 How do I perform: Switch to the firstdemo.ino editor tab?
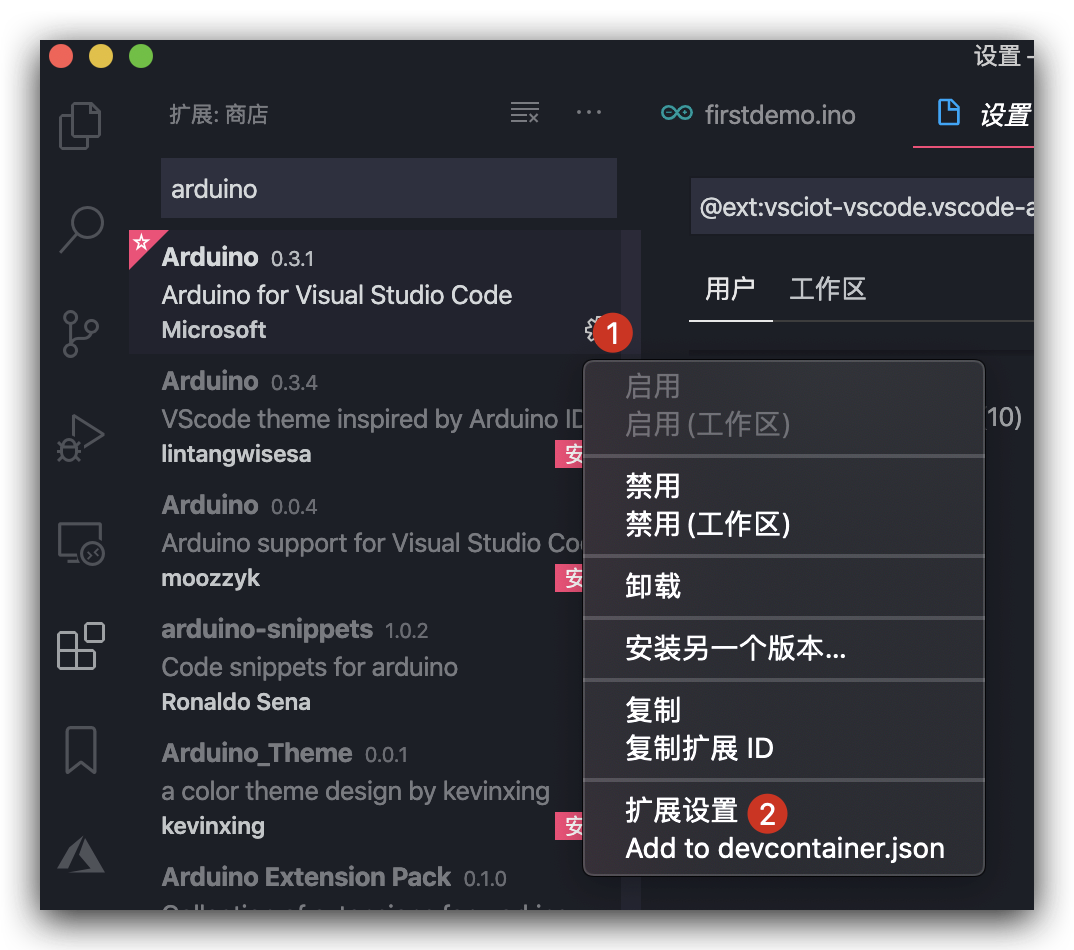[758, 114]
